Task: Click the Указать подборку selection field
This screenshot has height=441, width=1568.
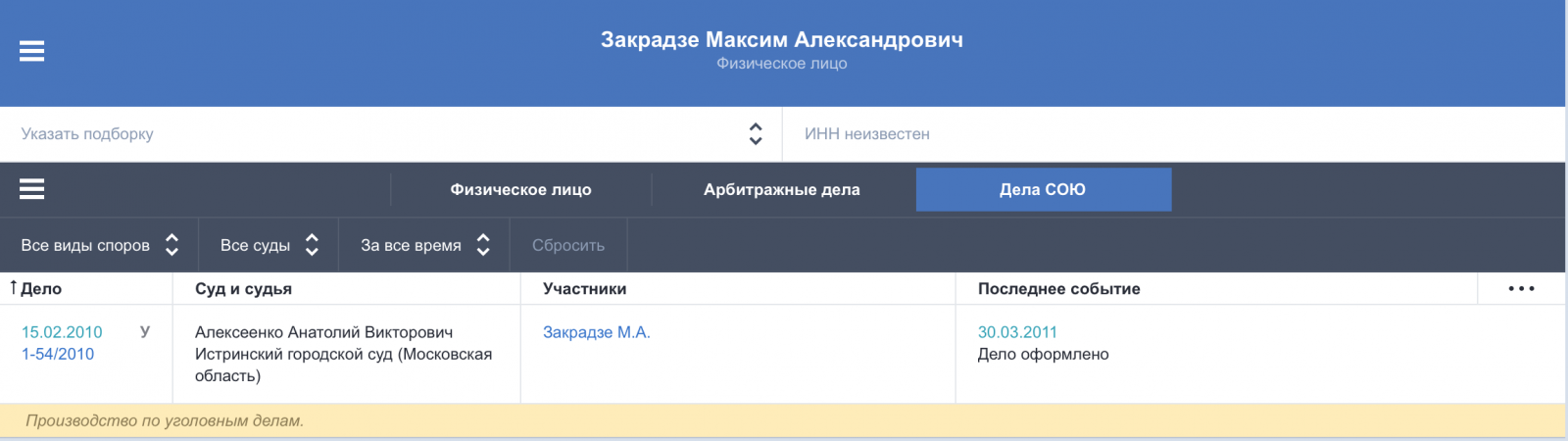Action: coord(391,134)
